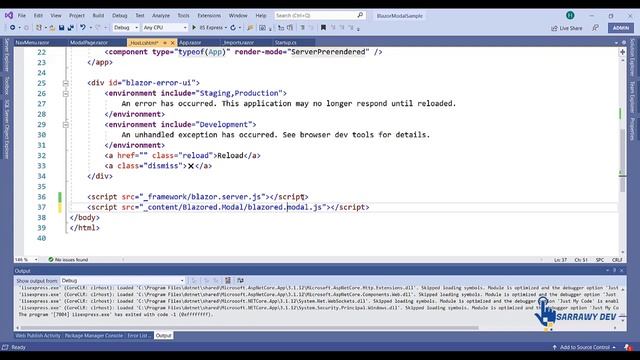Viewport: 640px width, 360px height.
Task: Switch to the Startup.cs tab
Action: (286, 42)
